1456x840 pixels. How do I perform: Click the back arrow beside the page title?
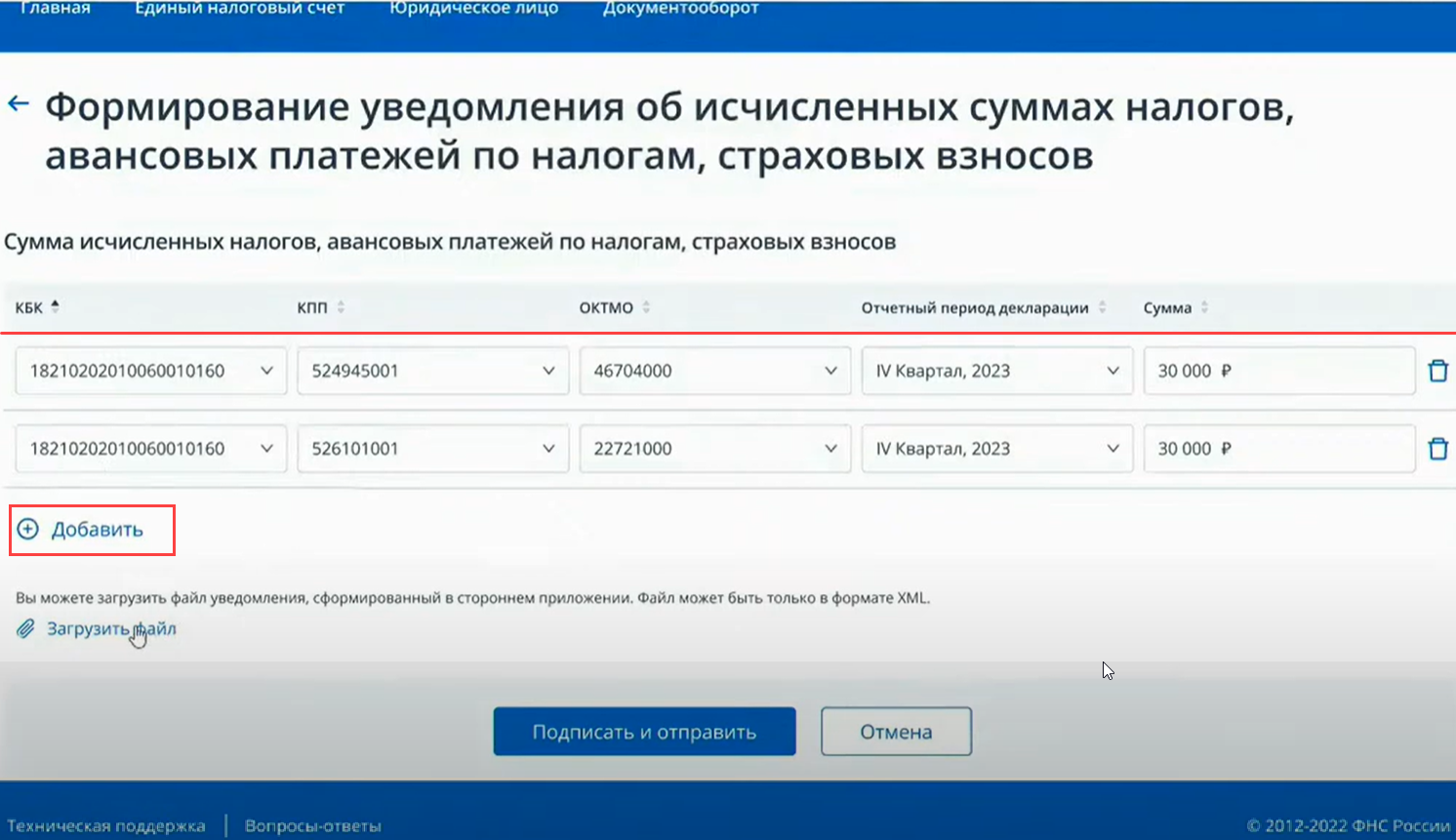coord(19,103)
